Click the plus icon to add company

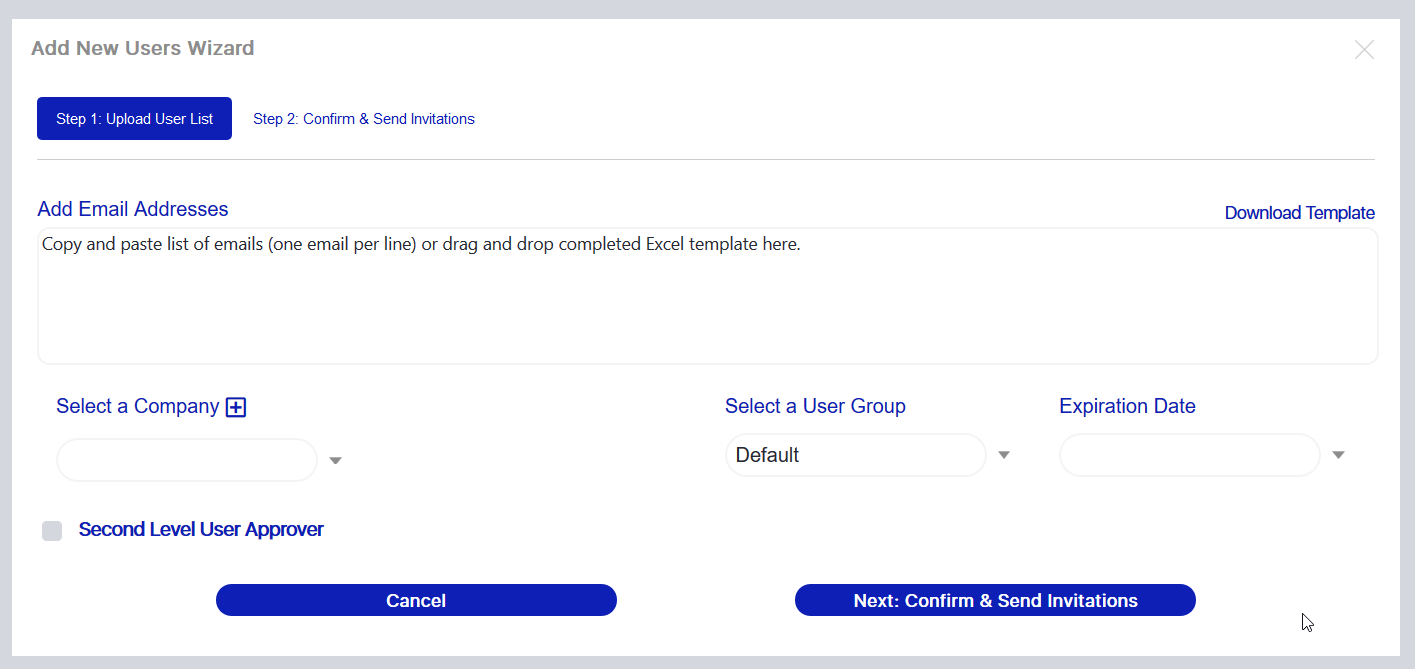[x=236, y=407]
